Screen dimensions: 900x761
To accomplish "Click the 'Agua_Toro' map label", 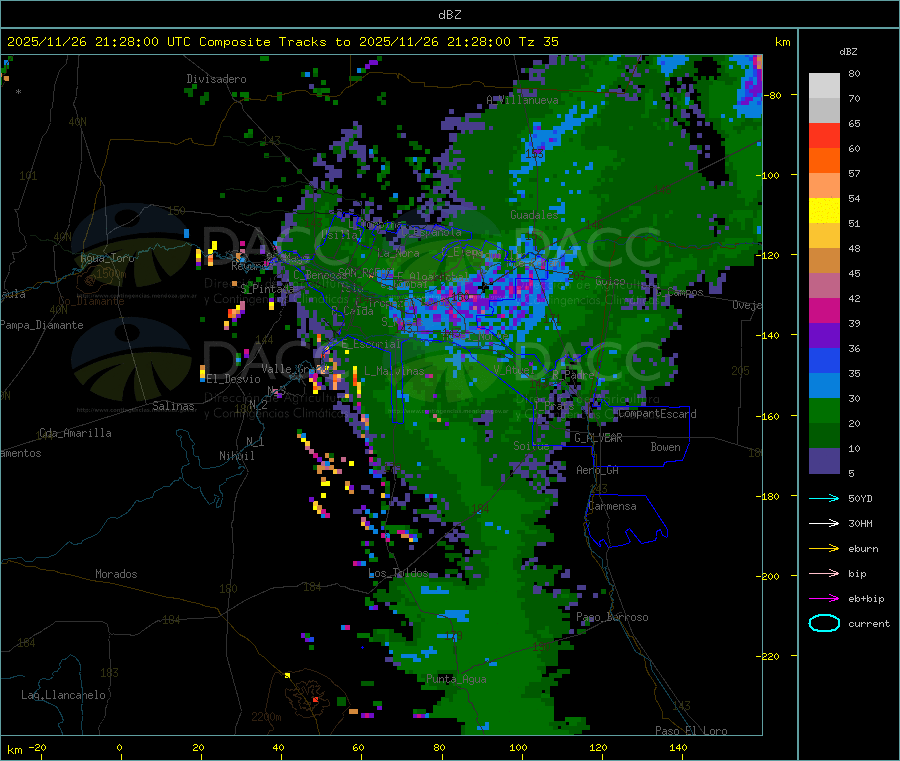I will (107, 258).
